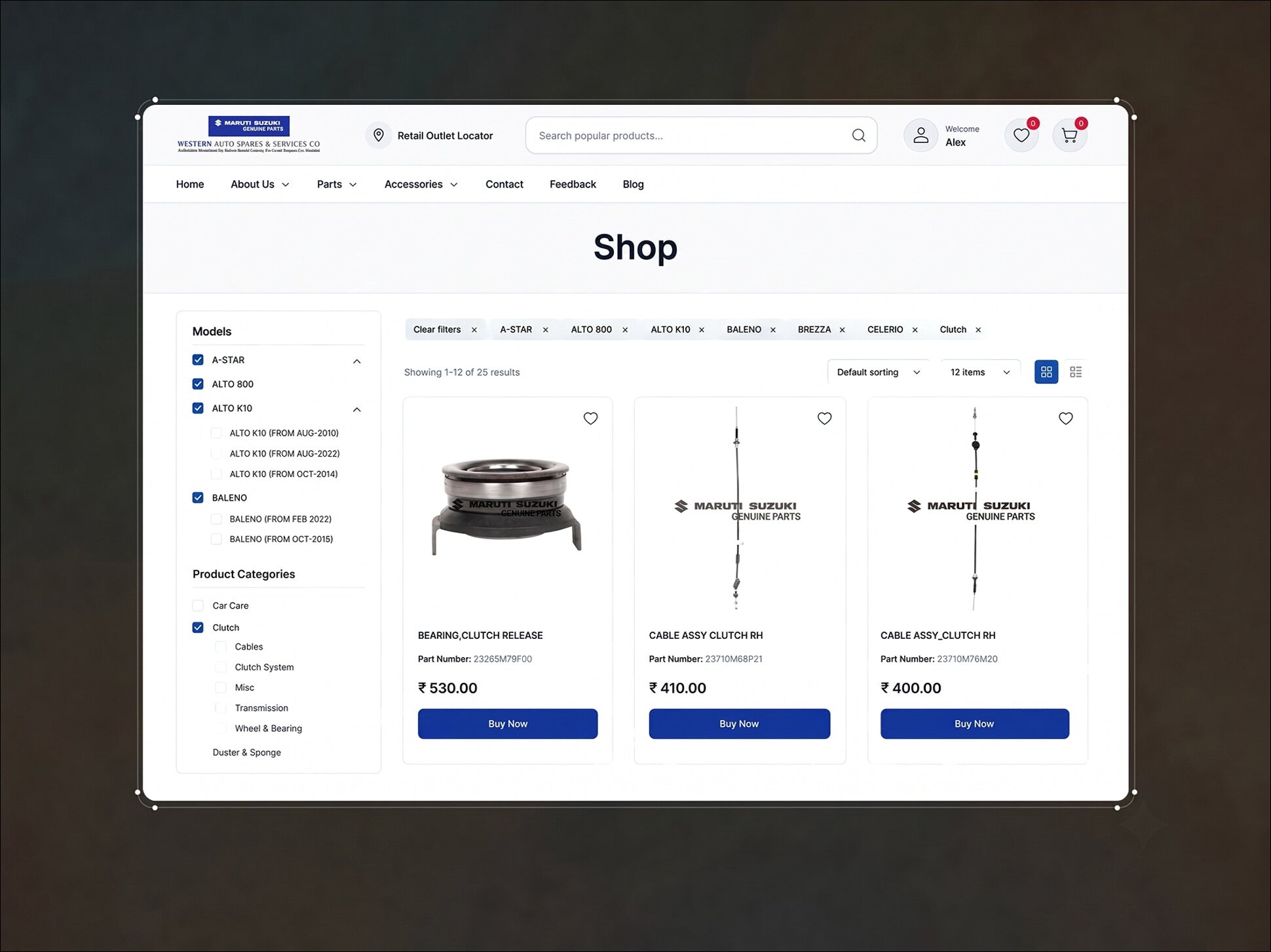This screenshot has width=1271, height=952.
Task: Buy Now the ₹400.00 clutch cable
Action: pos(974,724)
